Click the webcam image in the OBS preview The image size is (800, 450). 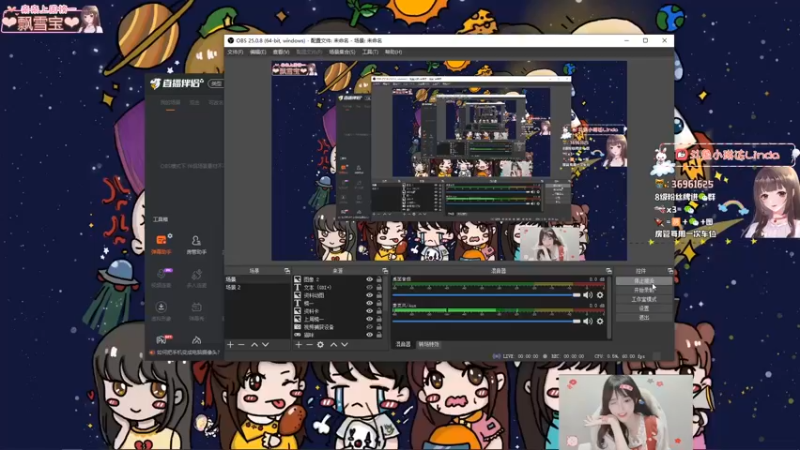pos(549,244)
